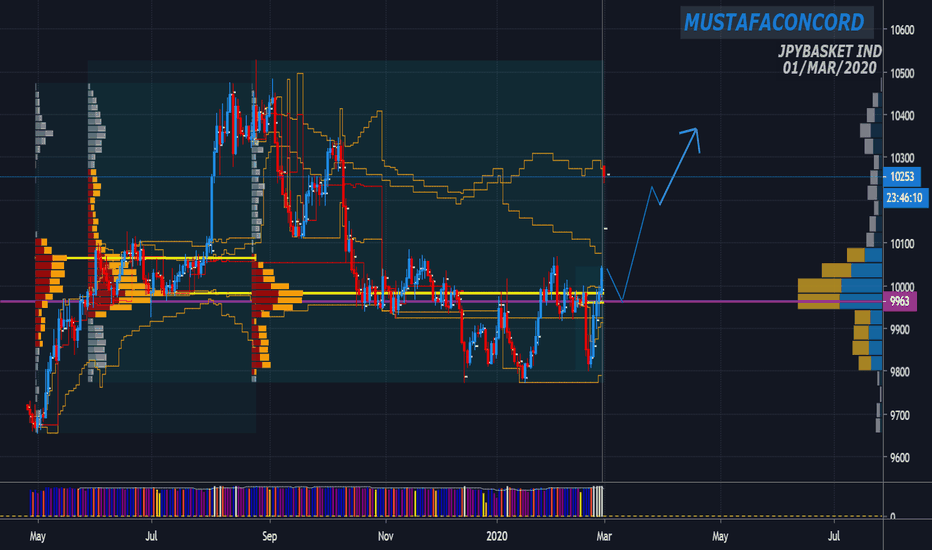The width and height of the screenshot is (932, 550).
Task: Click the Sep date axis label
Action: coord(269,536)
